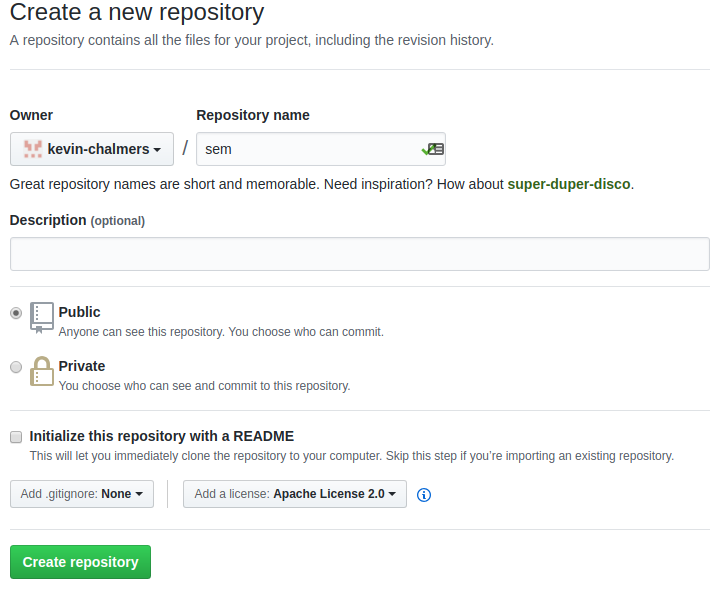This screenshot has height=601, width=728.
Task: Click the Description (optional) label
Action: coord(77,220)
